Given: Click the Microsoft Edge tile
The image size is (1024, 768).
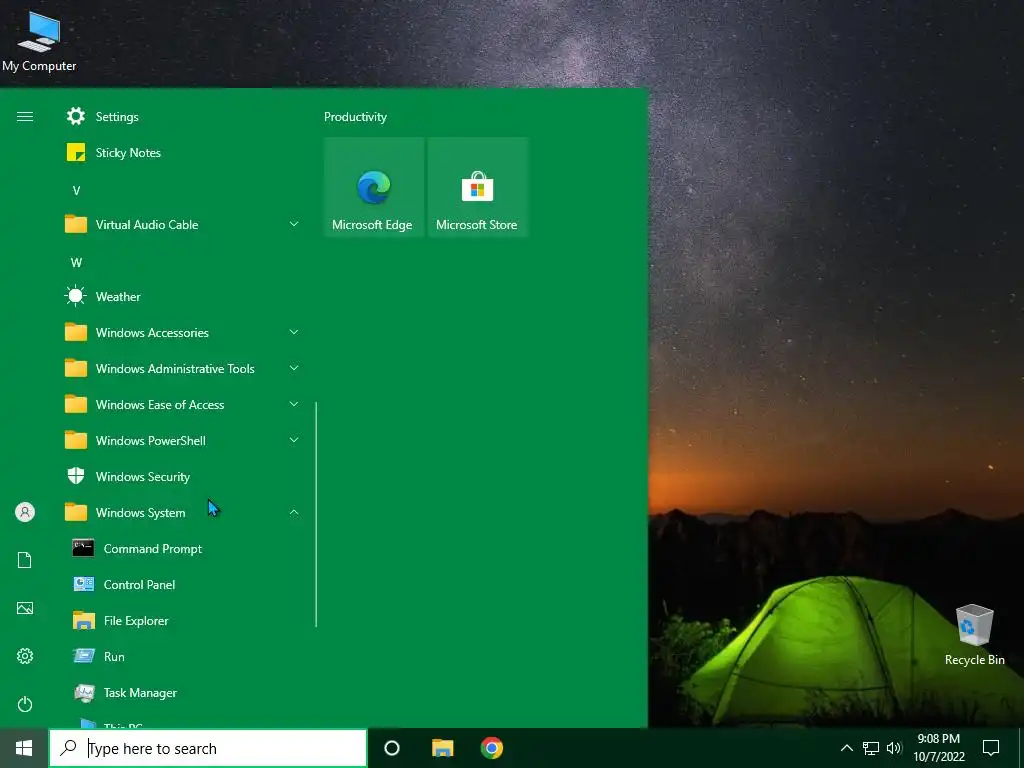Looking at the screenshot, I should tap(374, 187).
